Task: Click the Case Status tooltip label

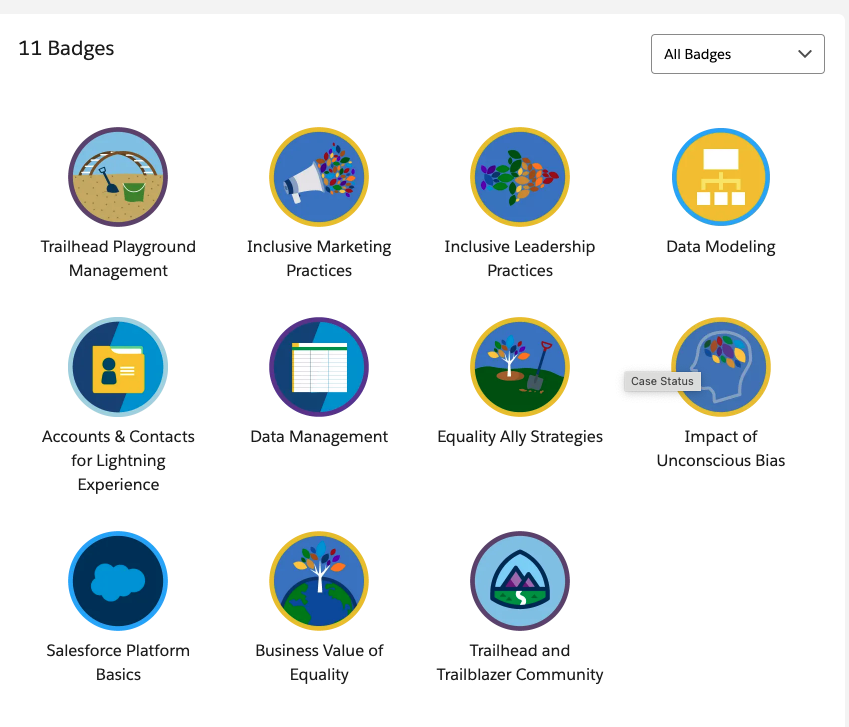Action: [x=662, y=381]
